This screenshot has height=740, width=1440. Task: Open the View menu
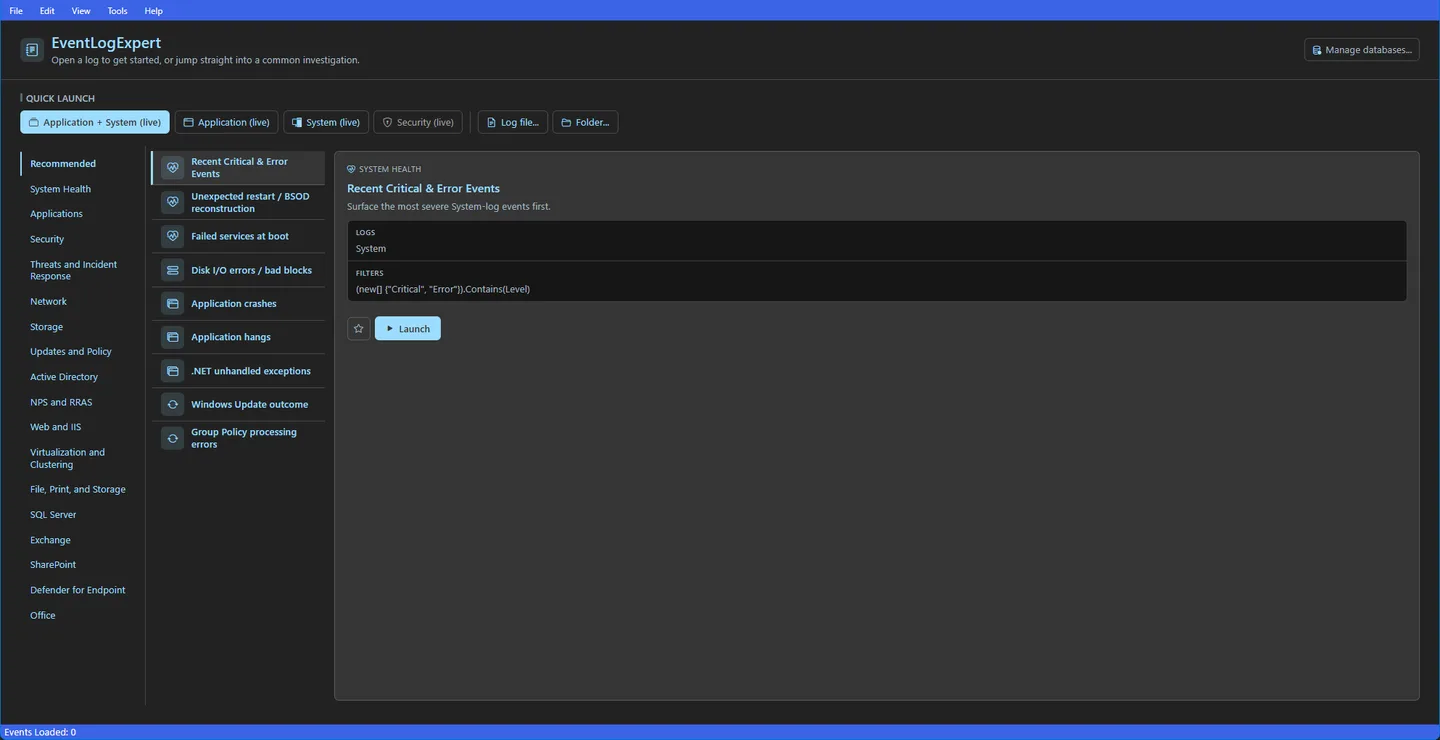(x=81, y=11)
